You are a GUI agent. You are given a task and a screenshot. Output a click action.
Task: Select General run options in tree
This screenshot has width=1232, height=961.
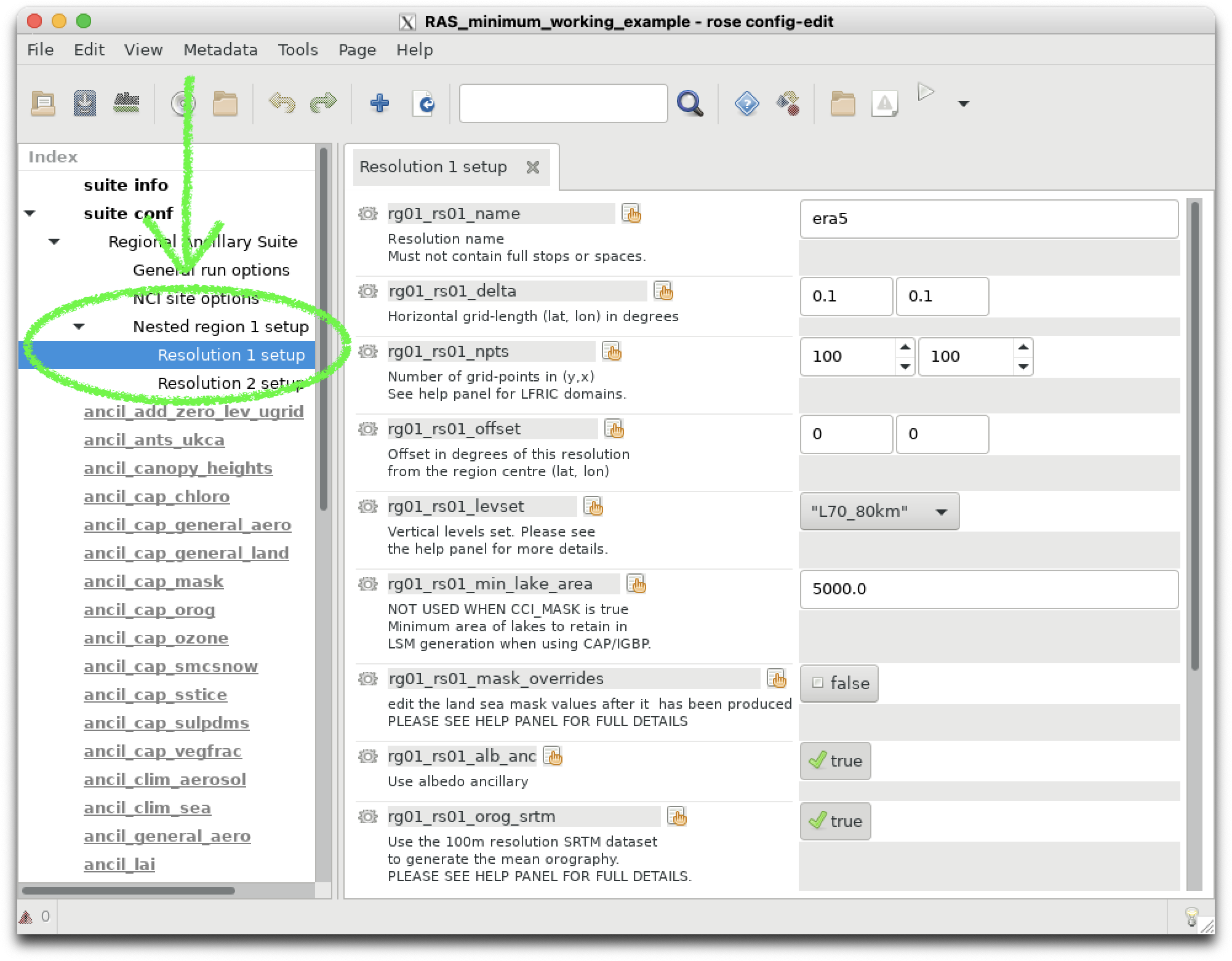211,270
